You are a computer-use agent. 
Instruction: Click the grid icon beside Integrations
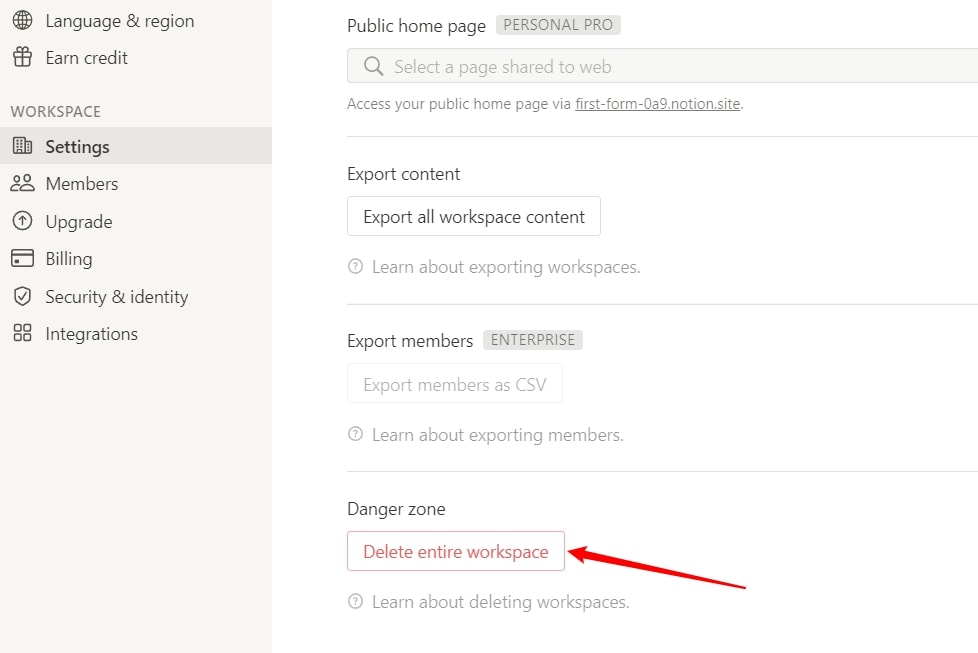coord(22,333)
